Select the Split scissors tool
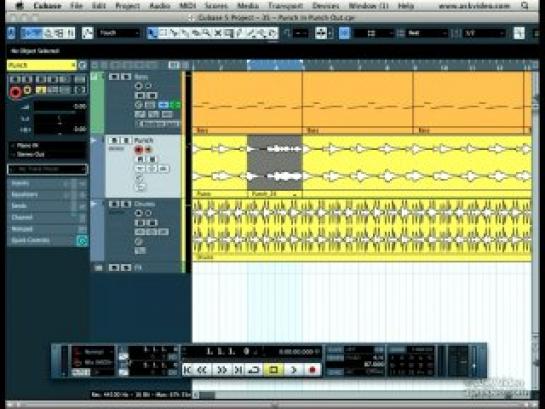Image resolution: width=545 pixels, height=409 pixels. coord(174,33)
